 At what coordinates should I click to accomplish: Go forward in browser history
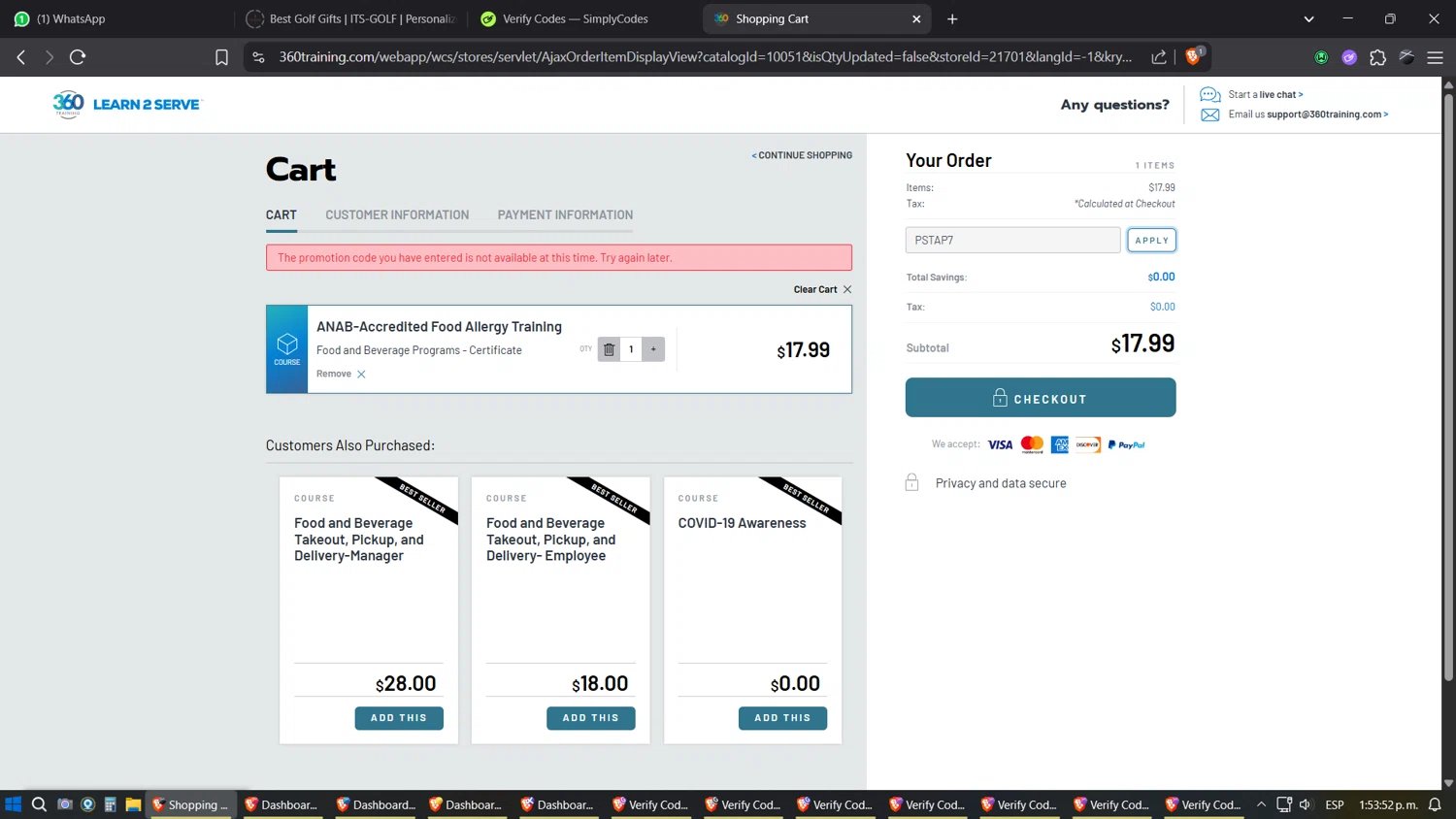pyautogui.click(x=49, y=57)
